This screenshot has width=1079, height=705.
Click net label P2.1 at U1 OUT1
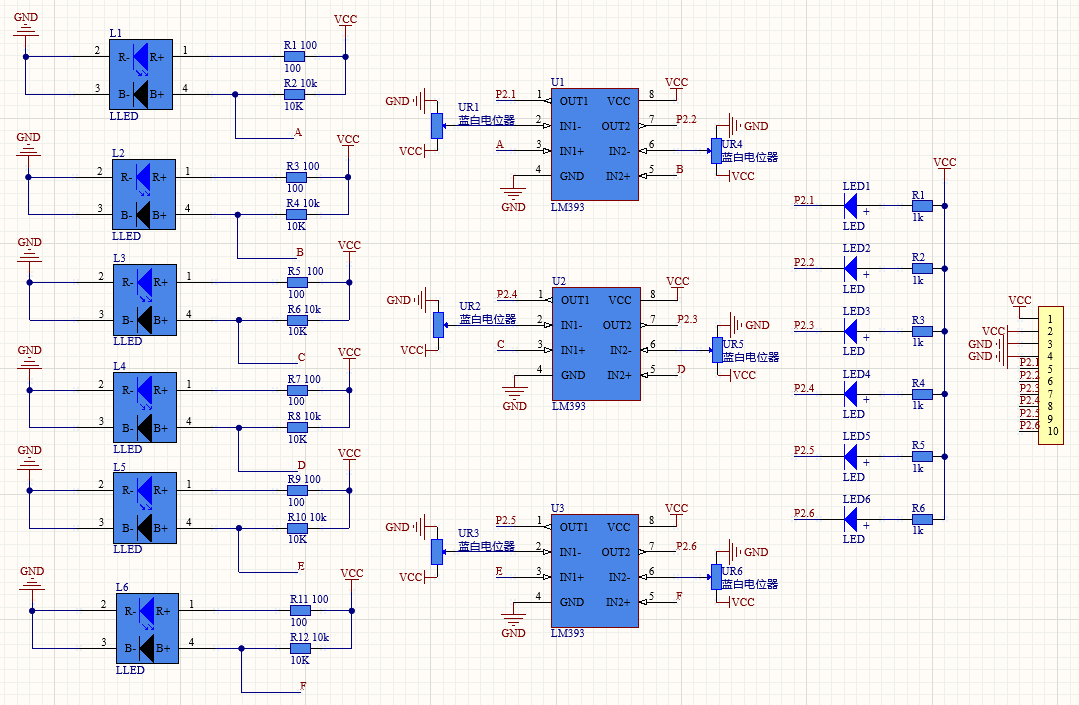point(506,94)
